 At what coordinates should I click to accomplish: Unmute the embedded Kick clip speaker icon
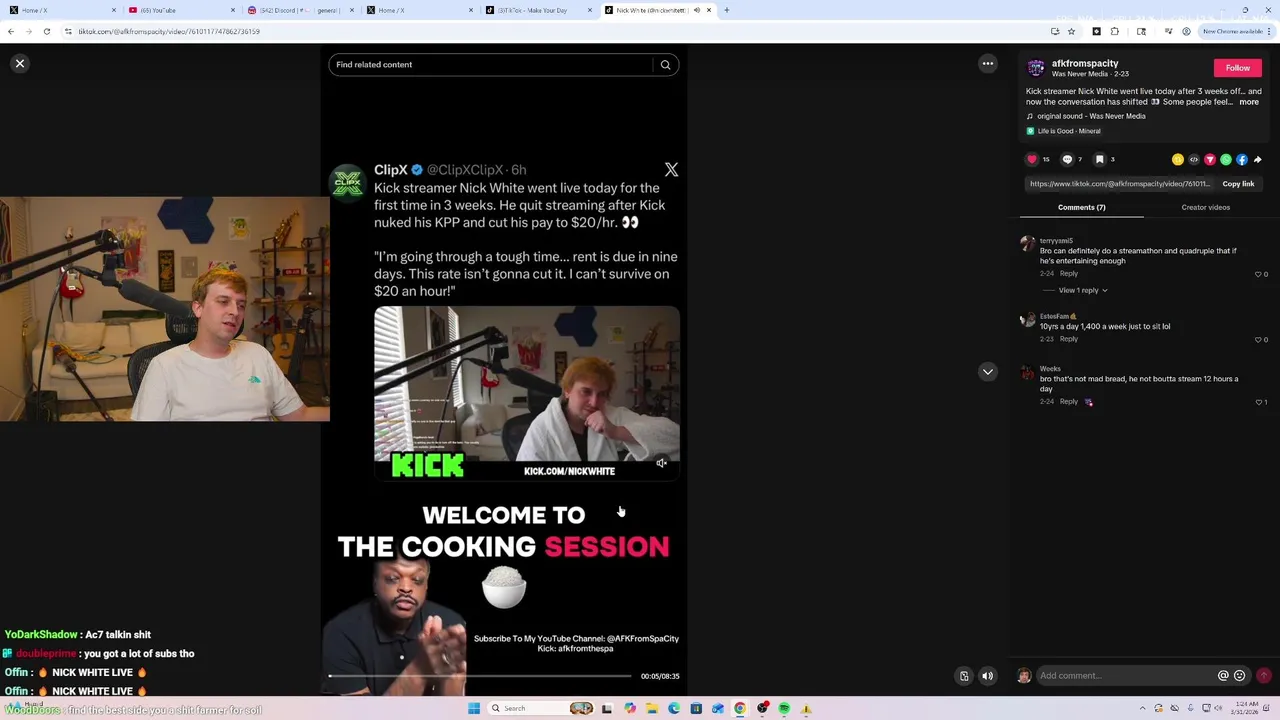[661, 463]
